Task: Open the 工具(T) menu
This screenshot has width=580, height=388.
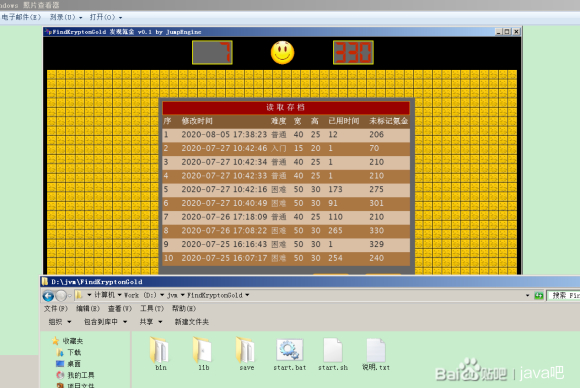Action: pos(152,308)
